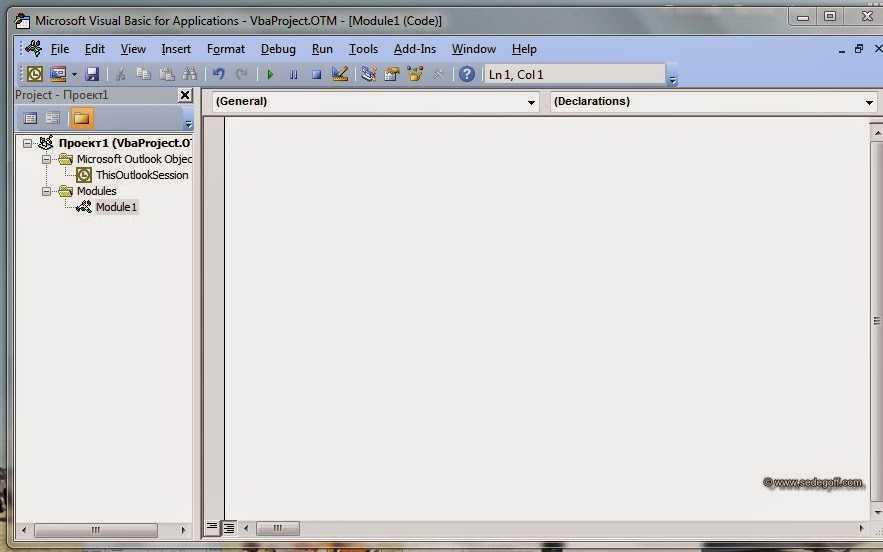883x552 pixels.
Task: Minimize the inner Module1 code window
Action: [x=841, y=51]
